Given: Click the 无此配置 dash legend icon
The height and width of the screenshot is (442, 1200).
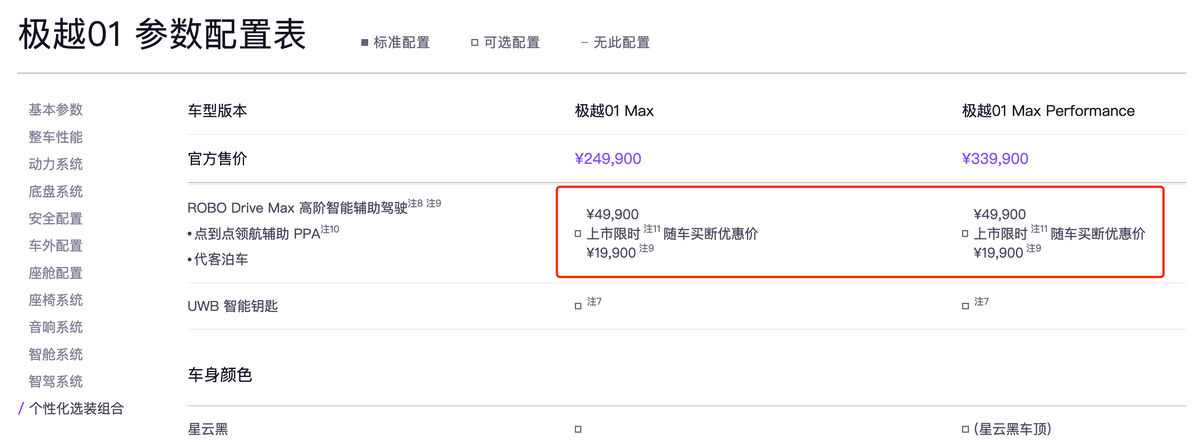Looking at the screenshot, I should click(x=584, y=43).
